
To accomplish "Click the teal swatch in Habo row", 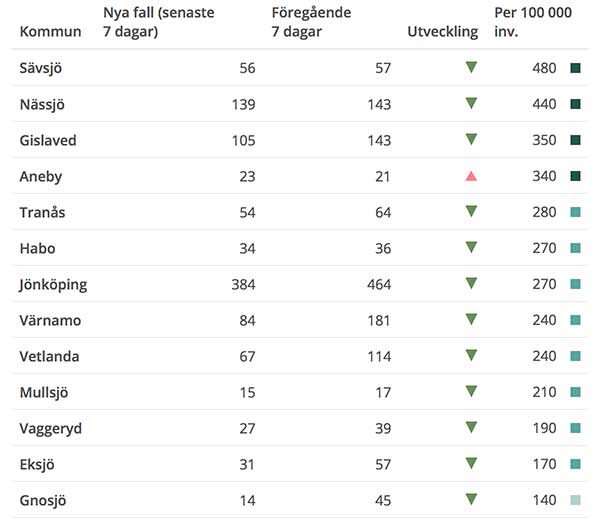I will point(575,248).
